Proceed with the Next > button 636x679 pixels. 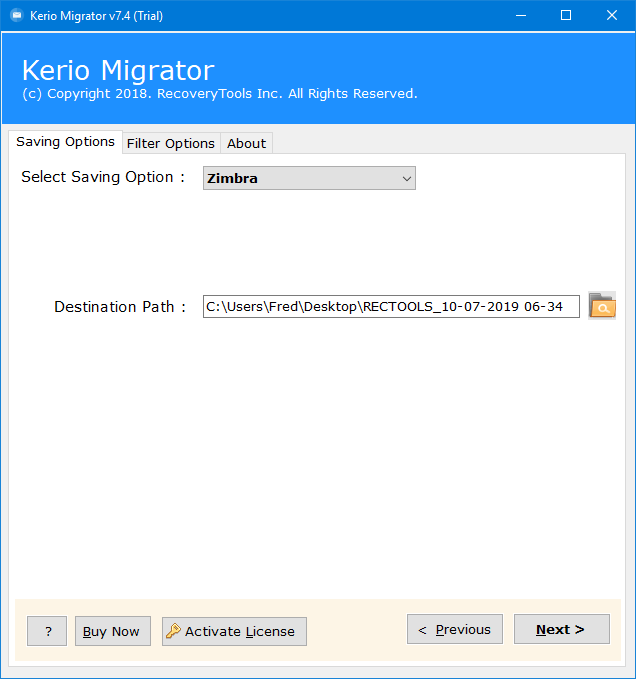(562, 629)
